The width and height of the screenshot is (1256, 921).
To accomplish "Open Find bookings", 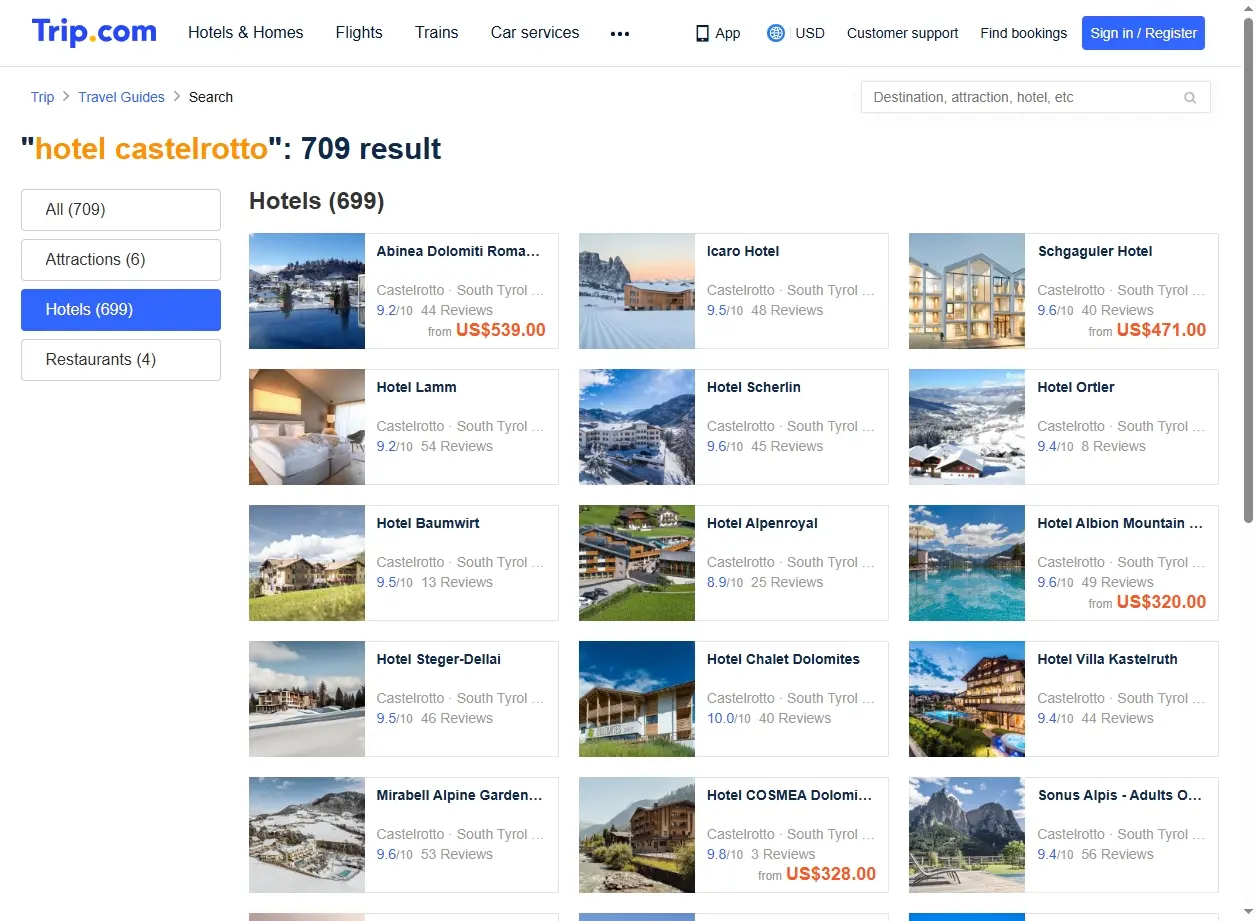I will 1024,33.
